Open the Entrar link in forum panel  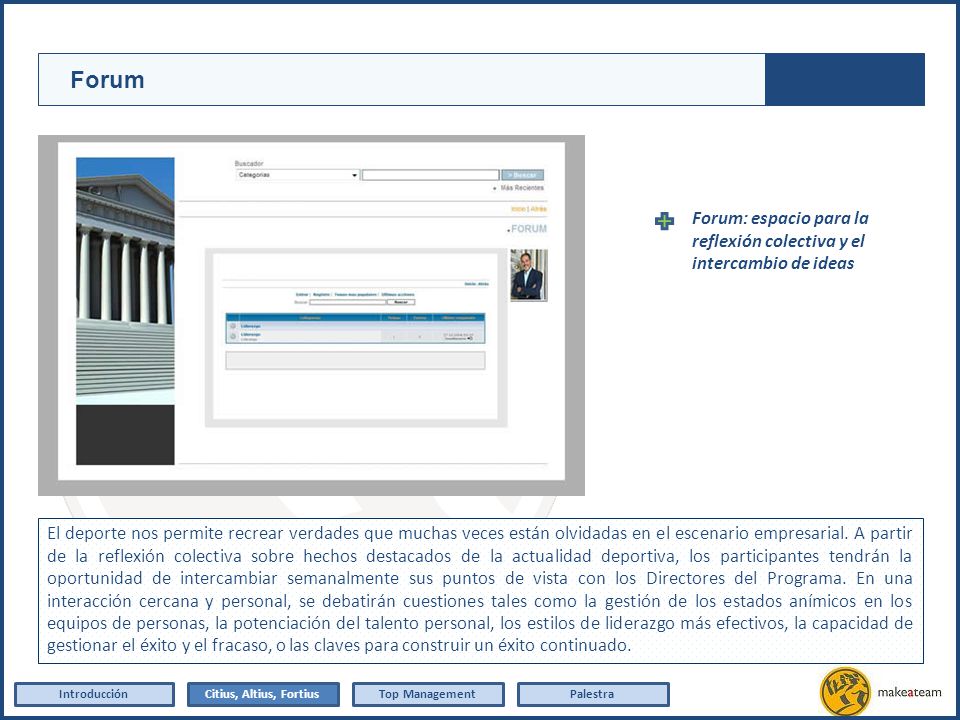tap(302, 294)
